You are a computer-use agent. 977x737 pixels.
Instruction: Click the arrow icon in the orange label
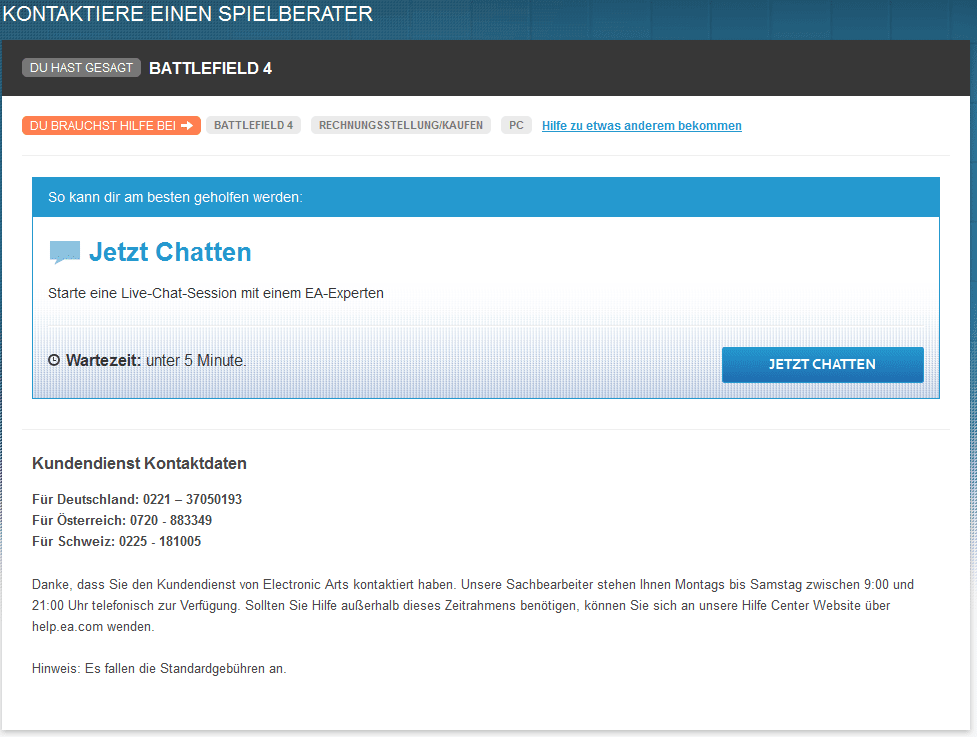187,125
